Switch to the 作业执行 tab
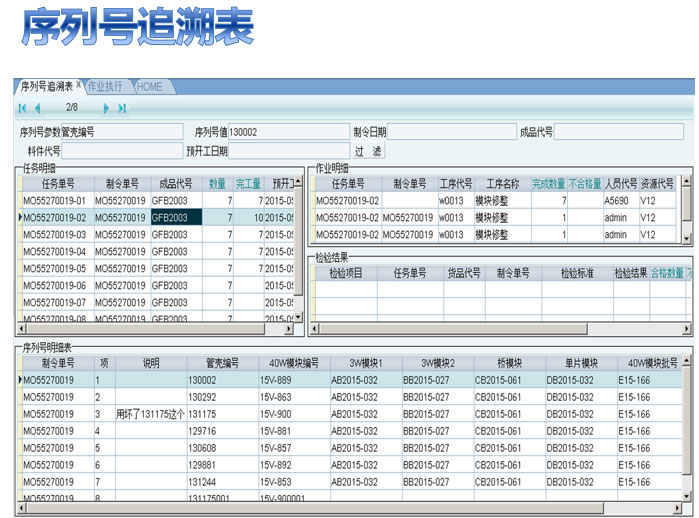Screen dimensions: 699x518 click(106, 87)
